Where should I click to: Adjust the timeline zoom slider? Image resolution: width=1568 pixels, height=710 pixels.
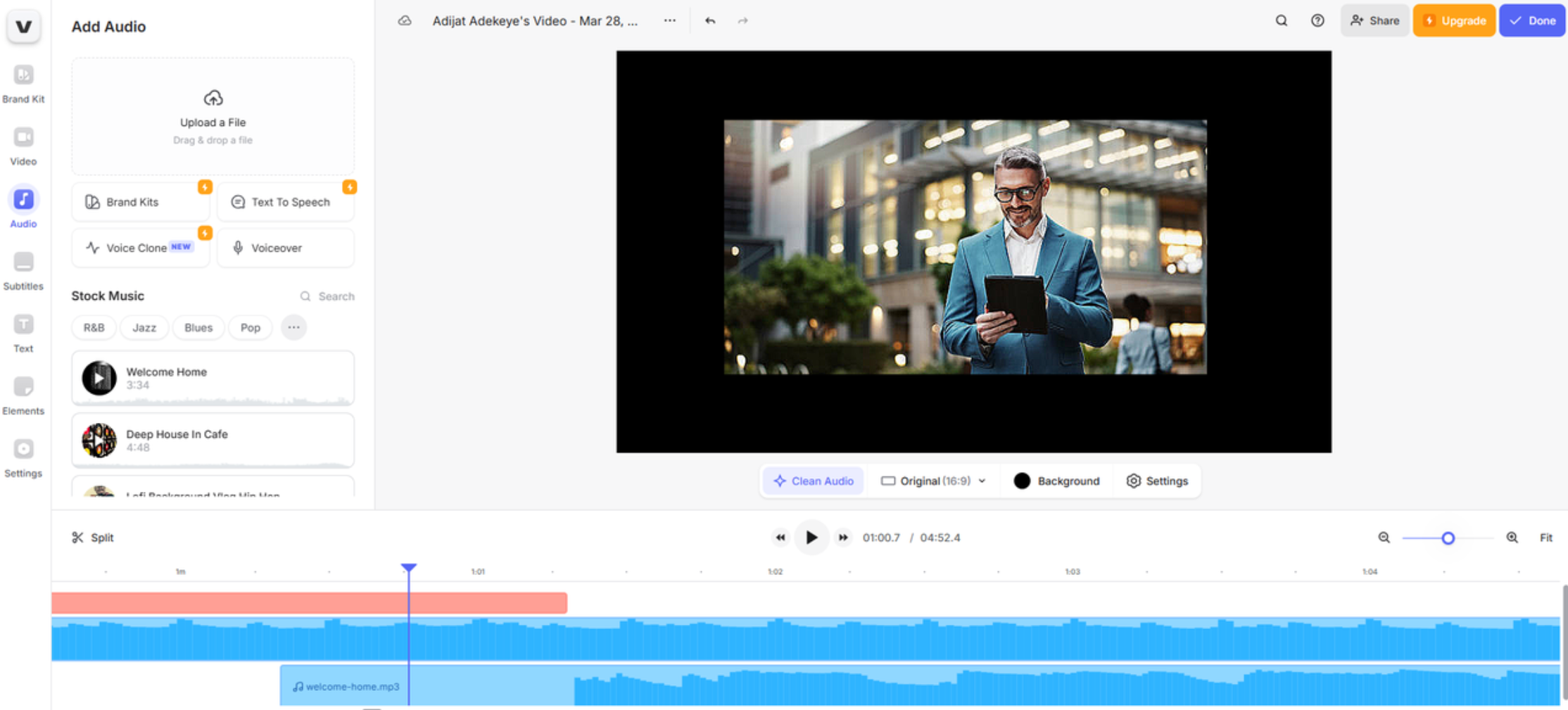click(x=1448, y=538)
